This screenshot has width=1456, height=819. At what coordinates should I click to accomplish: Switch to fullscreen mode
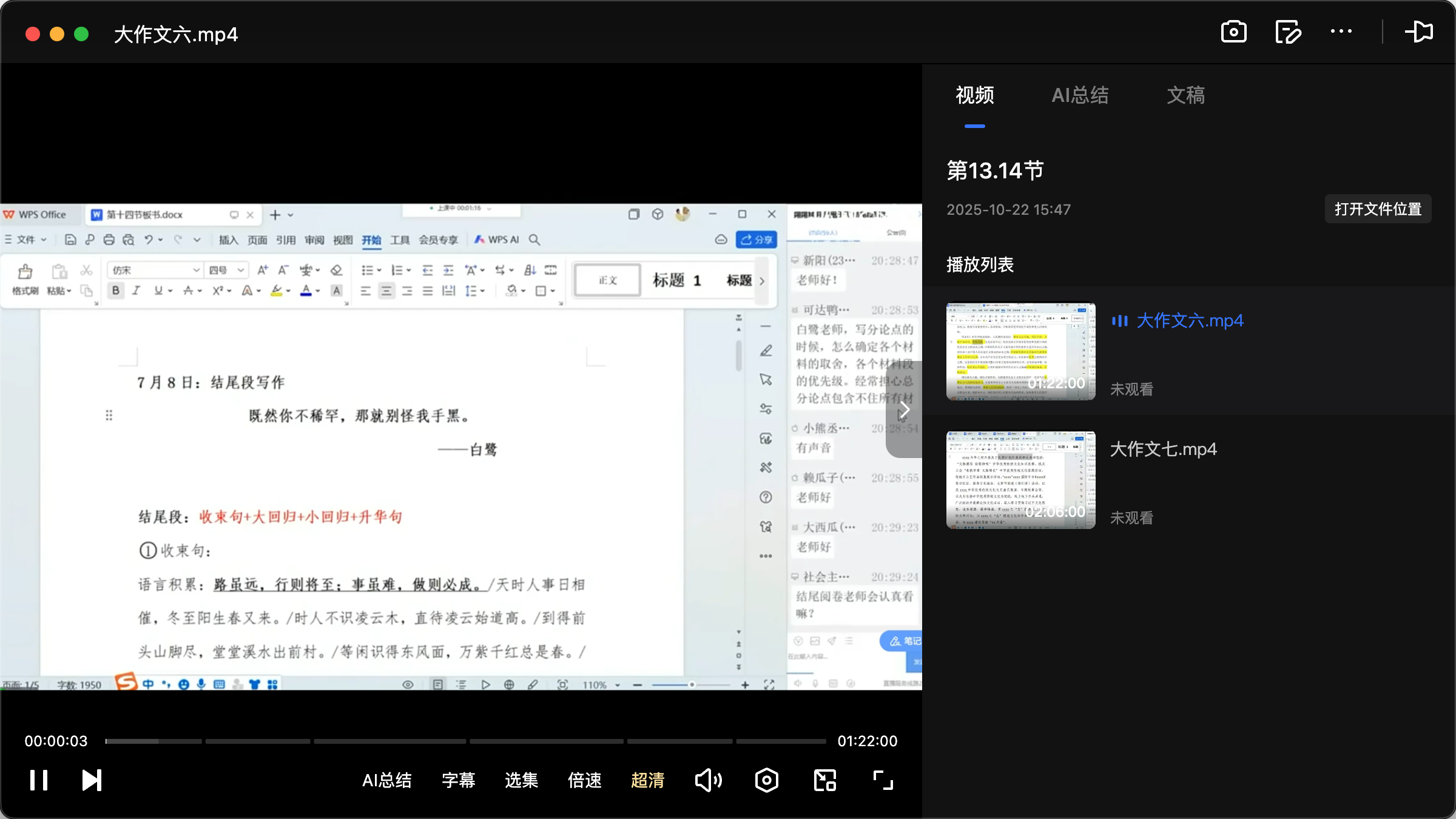click(x=883, y=780)
